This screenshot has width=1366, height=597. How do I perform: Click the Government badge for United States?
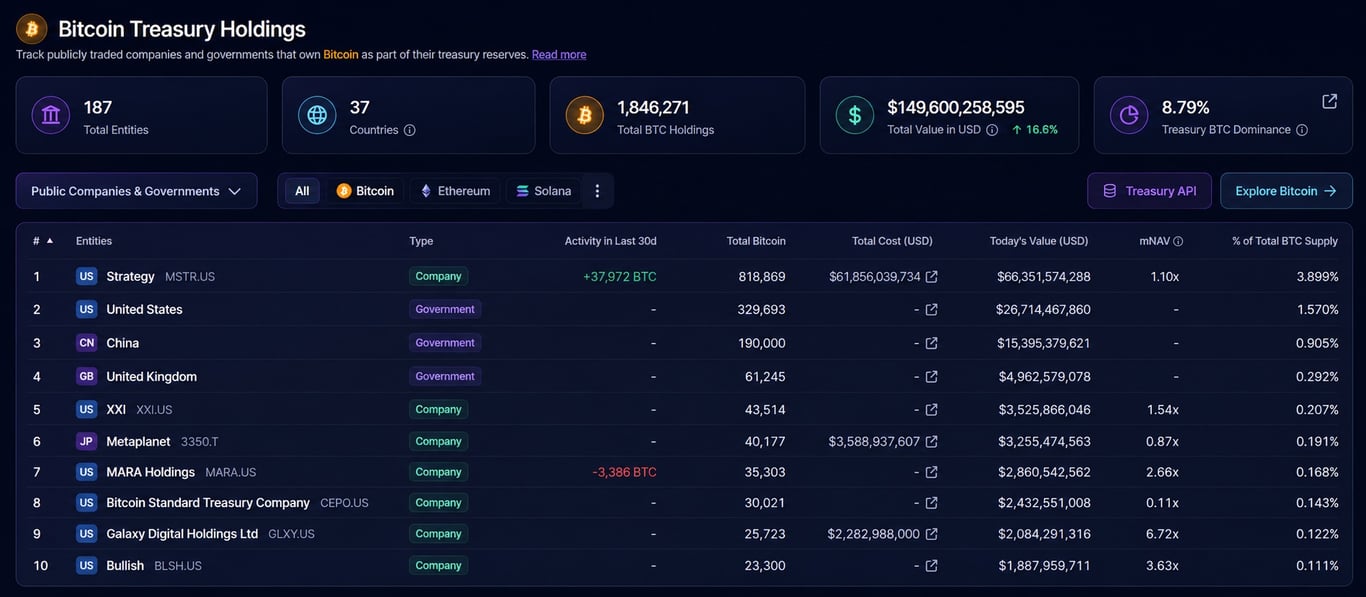[x=445, y=310]
